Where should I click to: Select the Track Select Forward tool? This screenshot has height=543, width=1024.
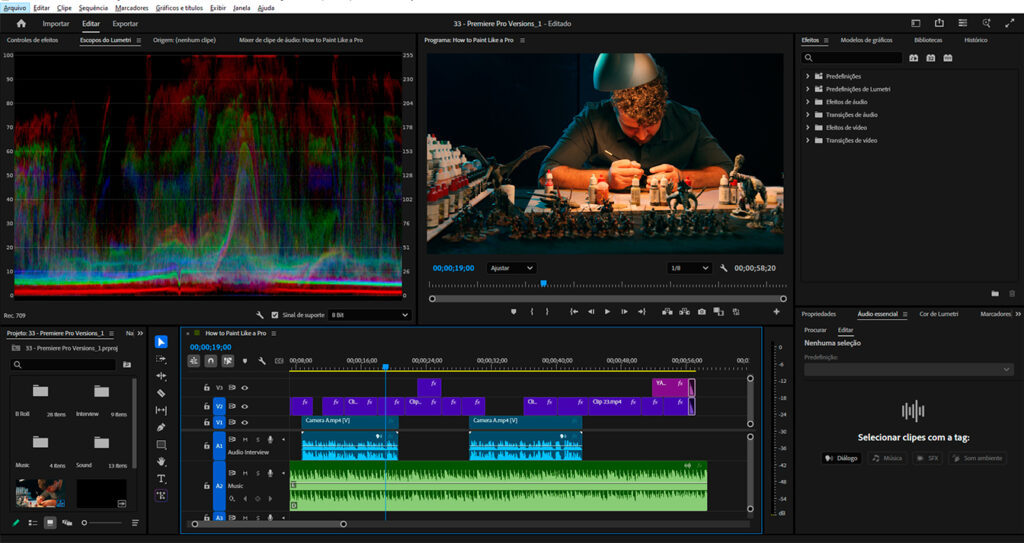coord(161,359)
